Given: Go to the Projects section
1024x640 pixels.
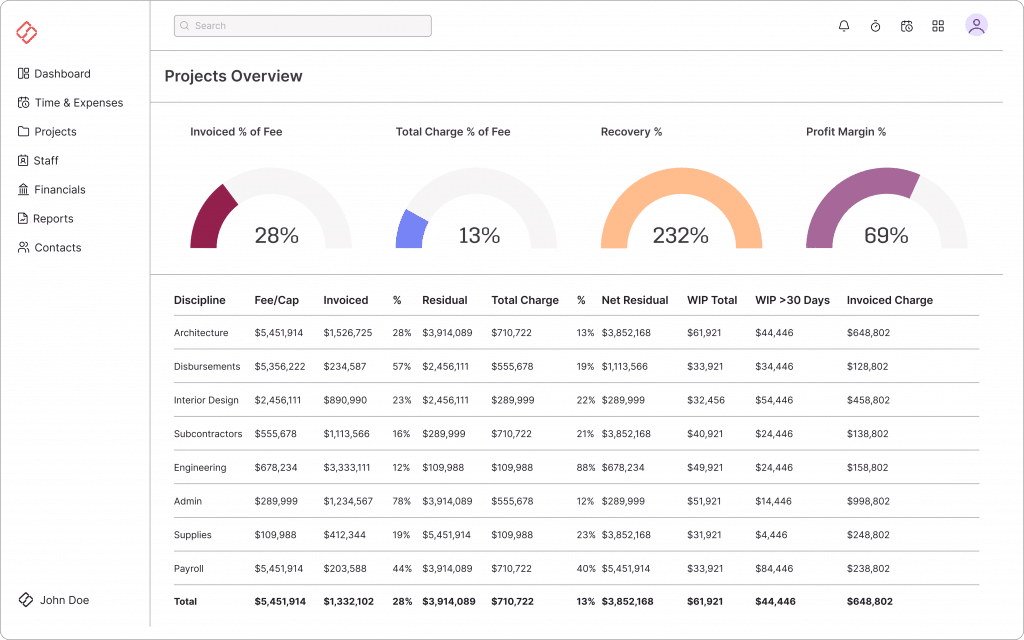Looking at the screenshot, I should [55, 132].
